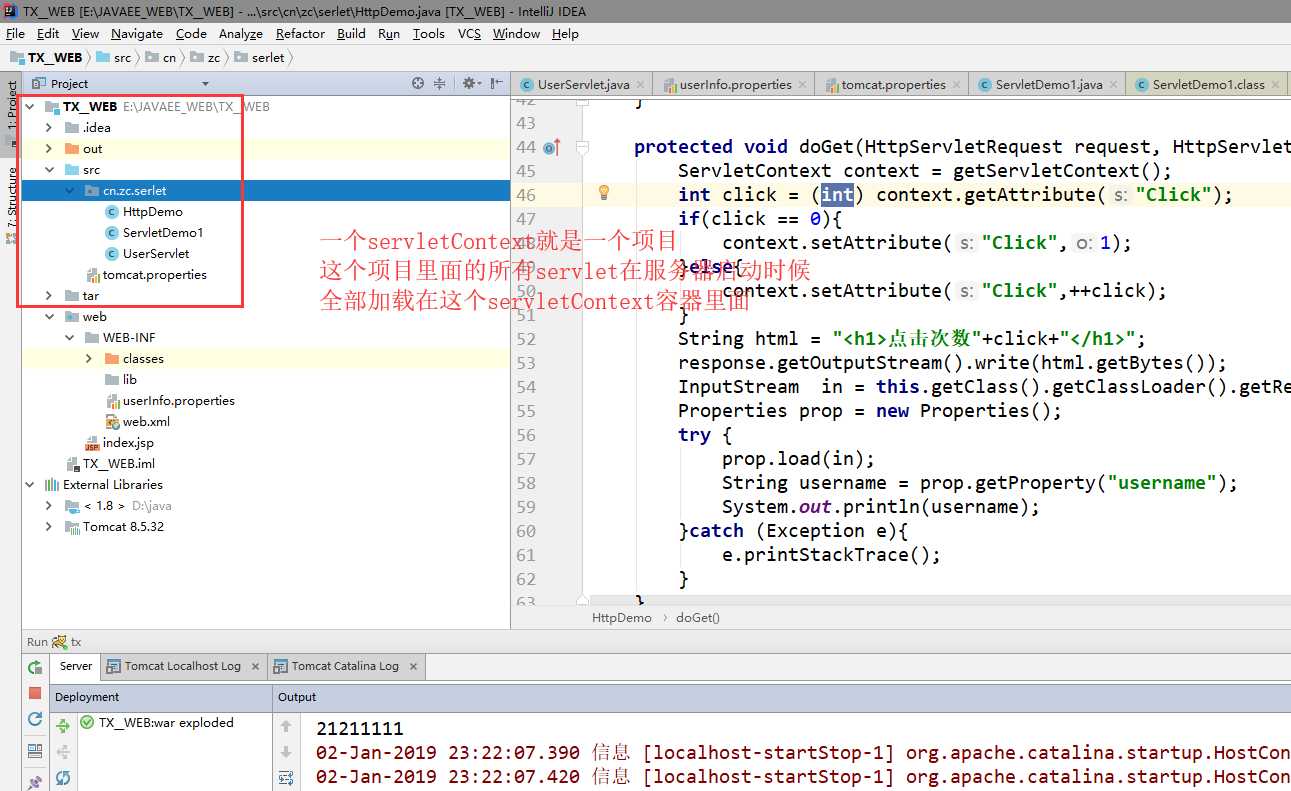Click the web.xml file icon
This screenshot has width=1291, height=791.
coord(112,422)
